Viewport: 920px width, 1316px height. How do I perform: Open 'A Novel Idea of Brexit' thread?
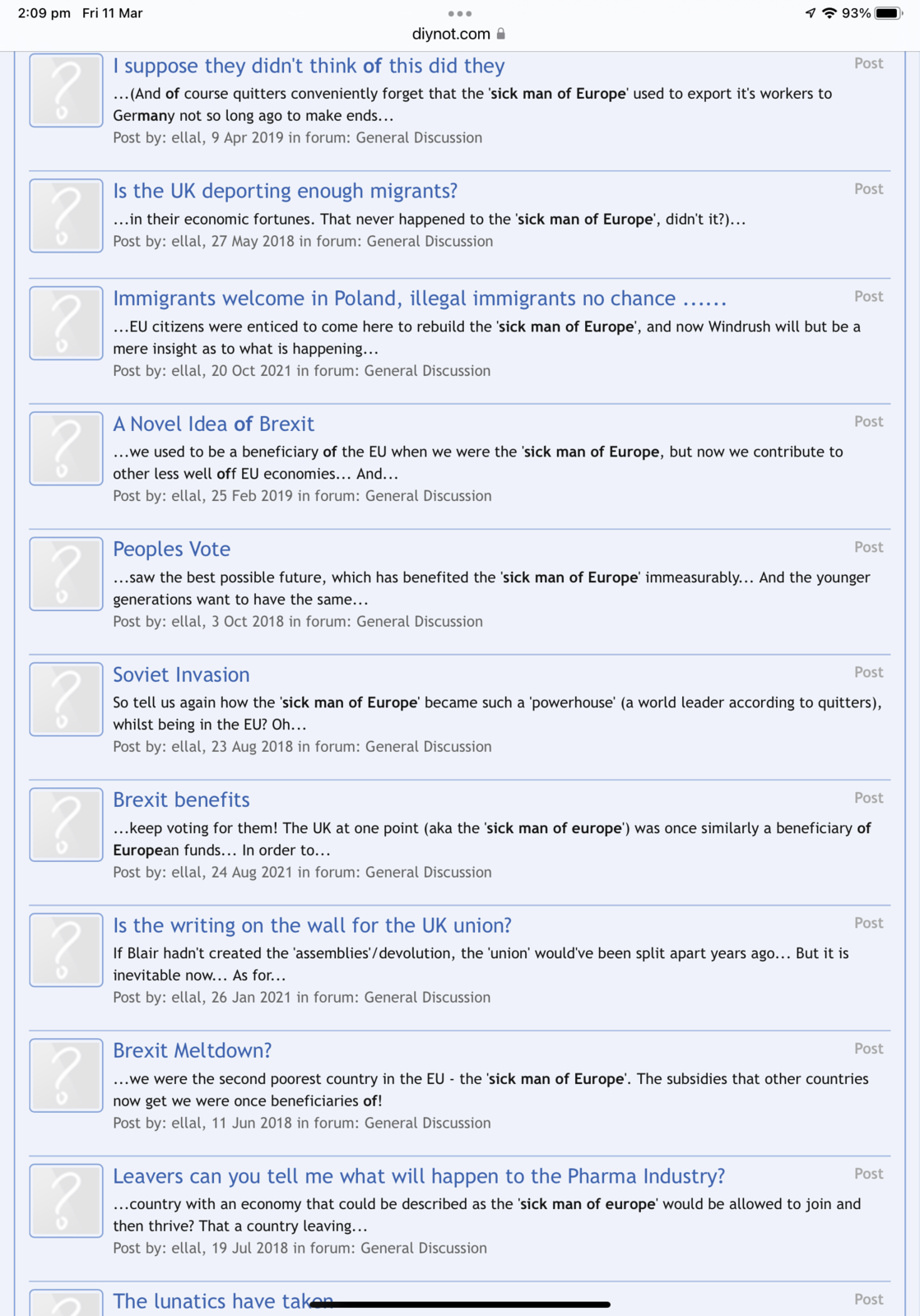(213, 424)
